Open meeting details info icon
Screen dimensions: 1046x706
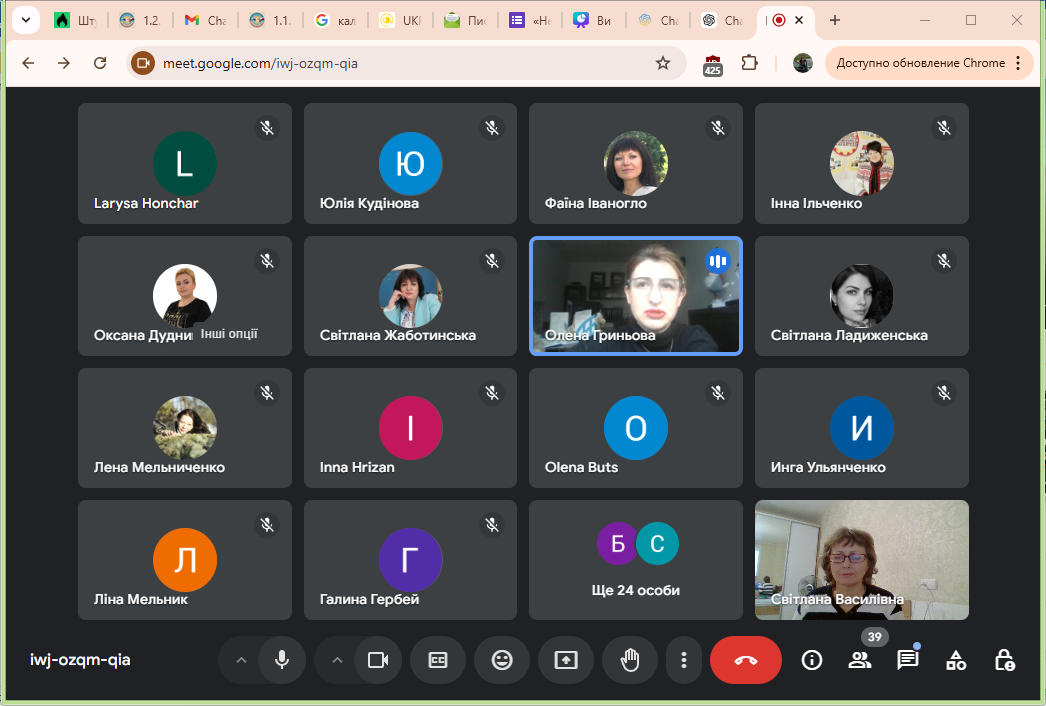pyautogui.click(x=811, y=660)
